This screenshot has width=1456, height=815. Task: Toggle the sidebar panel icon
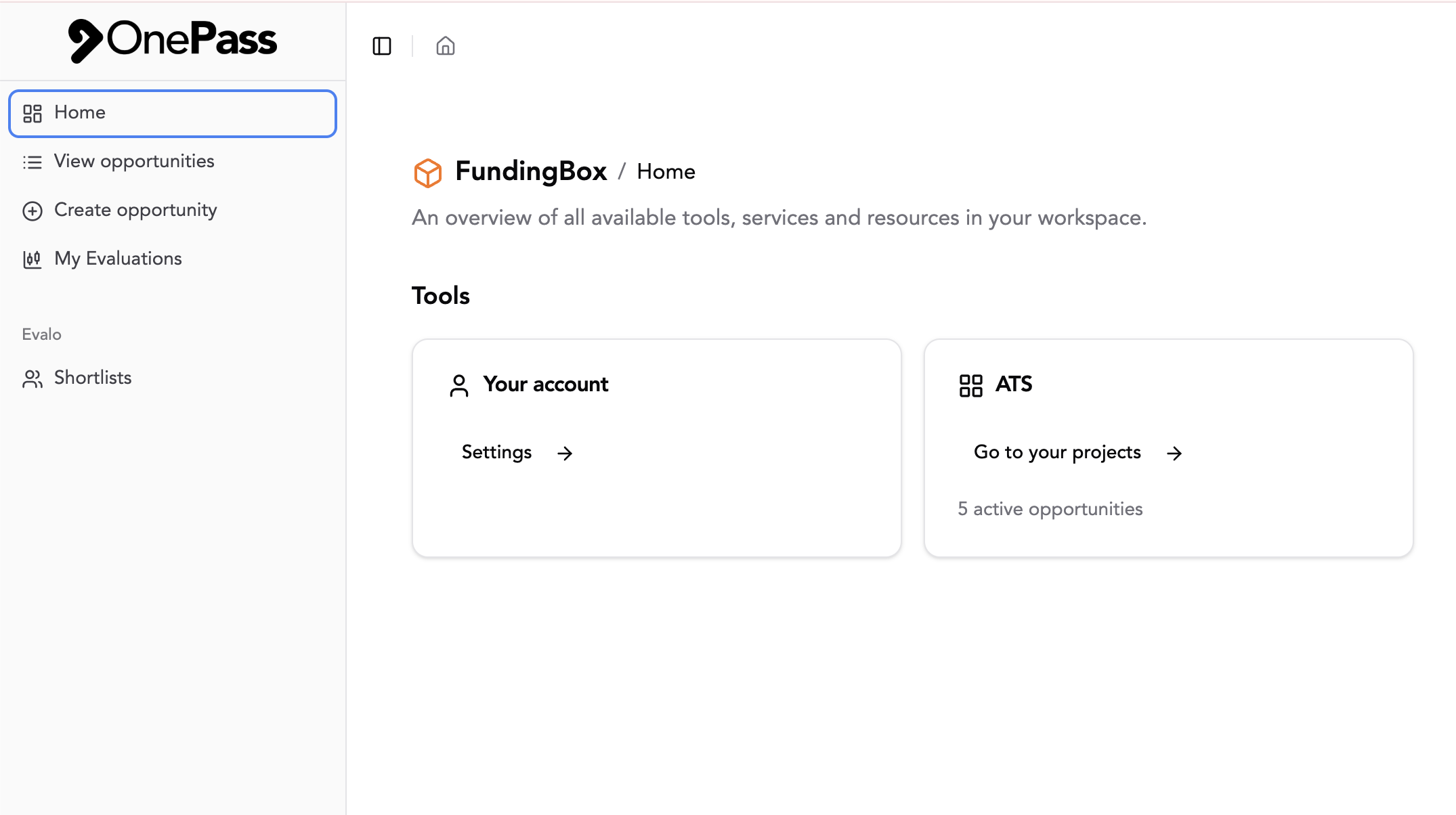coord(382,46)
